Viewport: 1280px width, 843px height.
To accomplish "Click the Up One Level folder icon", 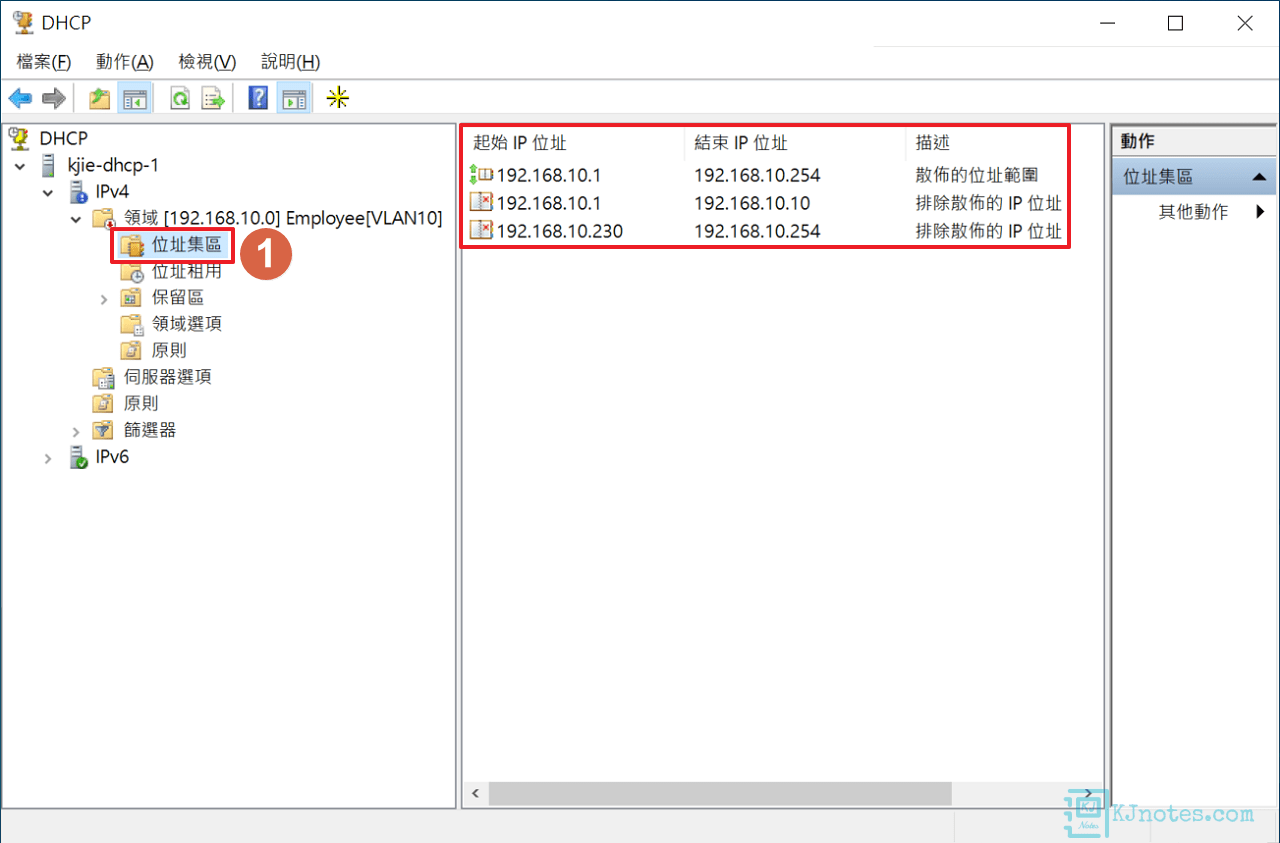I will [99, 98].
